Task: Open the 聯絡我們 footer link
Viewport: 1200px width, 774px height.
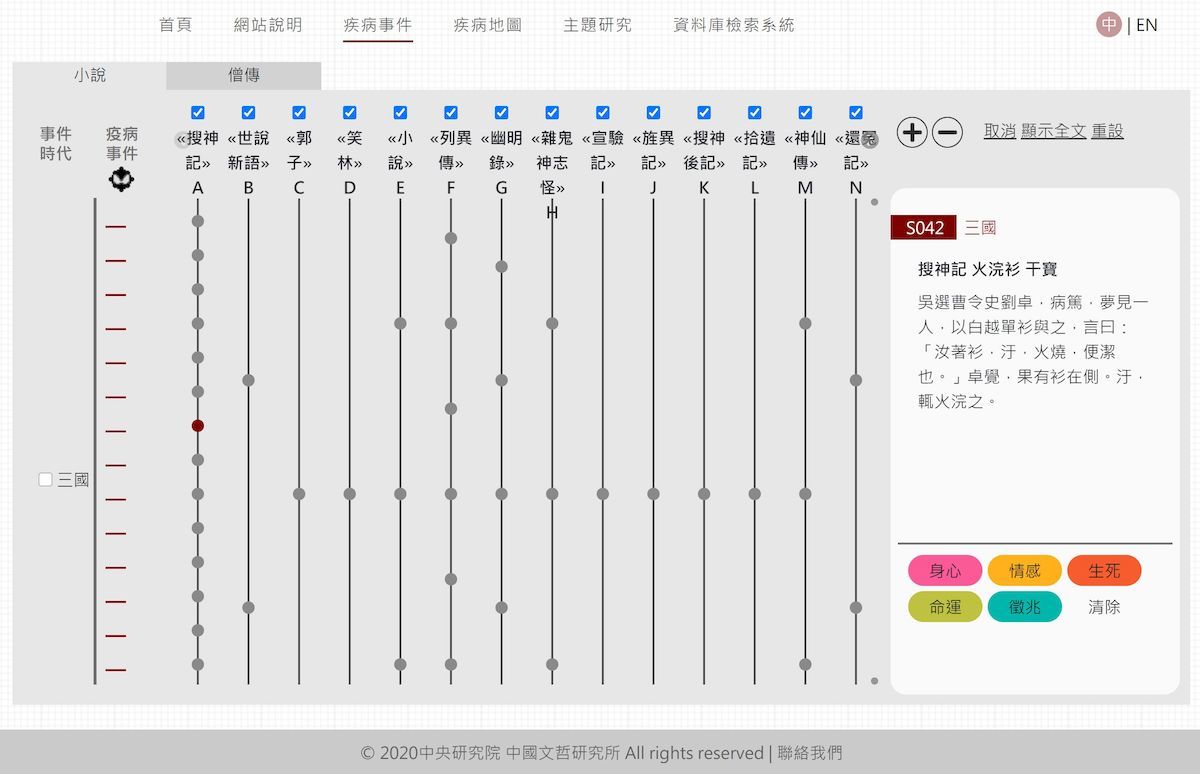Action: click(x=810, y=753)
